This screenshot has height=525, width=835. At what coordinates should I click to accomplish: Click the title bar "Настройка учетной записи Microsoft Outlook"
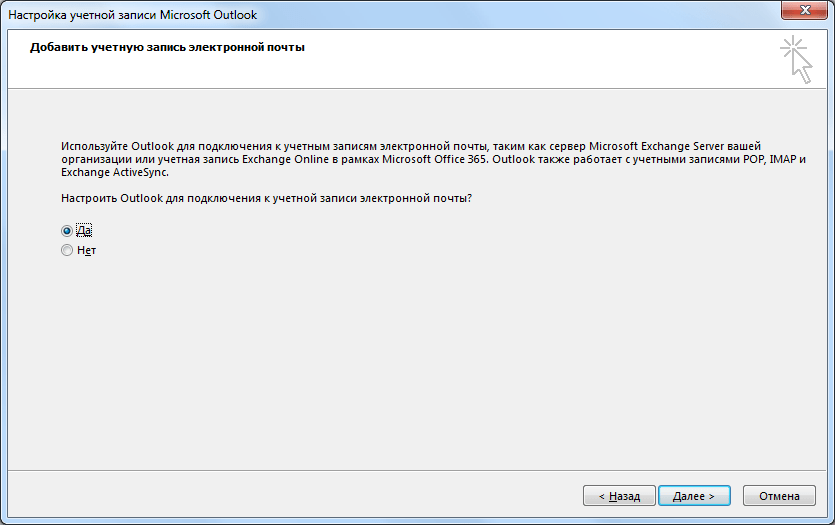[x=132, y=16]
